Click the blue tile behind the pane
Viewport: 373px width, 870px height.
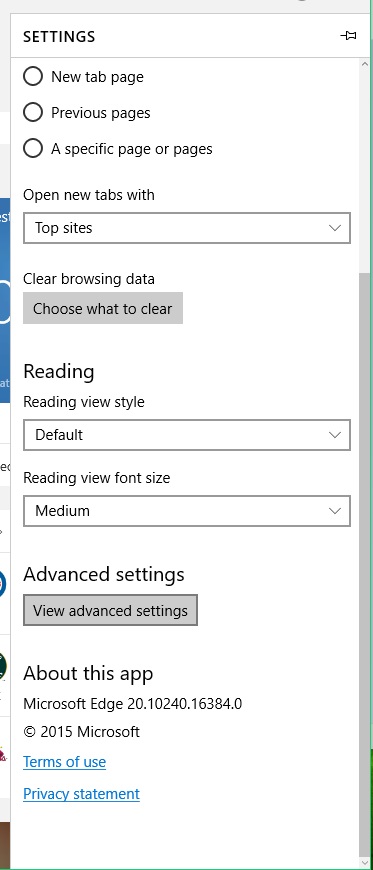tap(4, 300)
